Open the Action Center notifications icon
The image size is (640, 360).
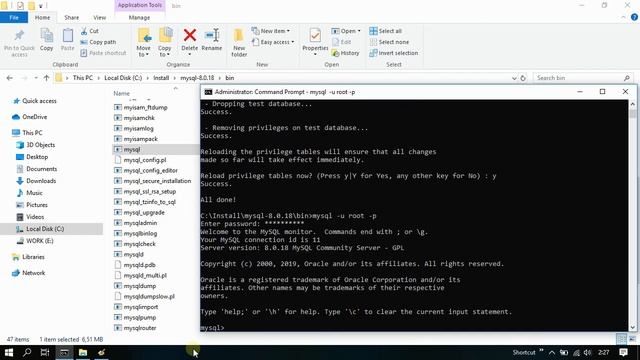coord(623,352)
